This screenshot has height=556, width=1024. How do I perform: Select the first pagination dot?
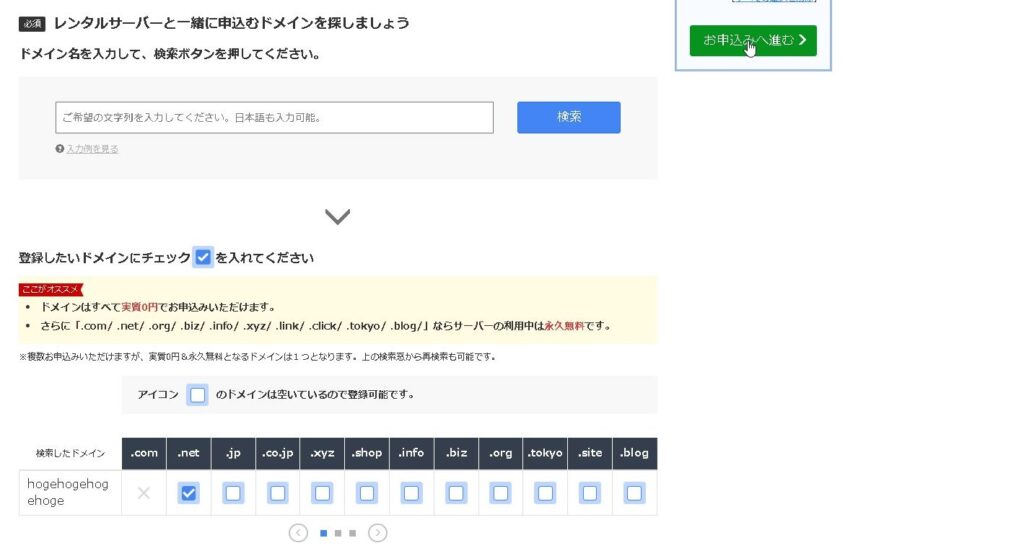coord(323,533)
